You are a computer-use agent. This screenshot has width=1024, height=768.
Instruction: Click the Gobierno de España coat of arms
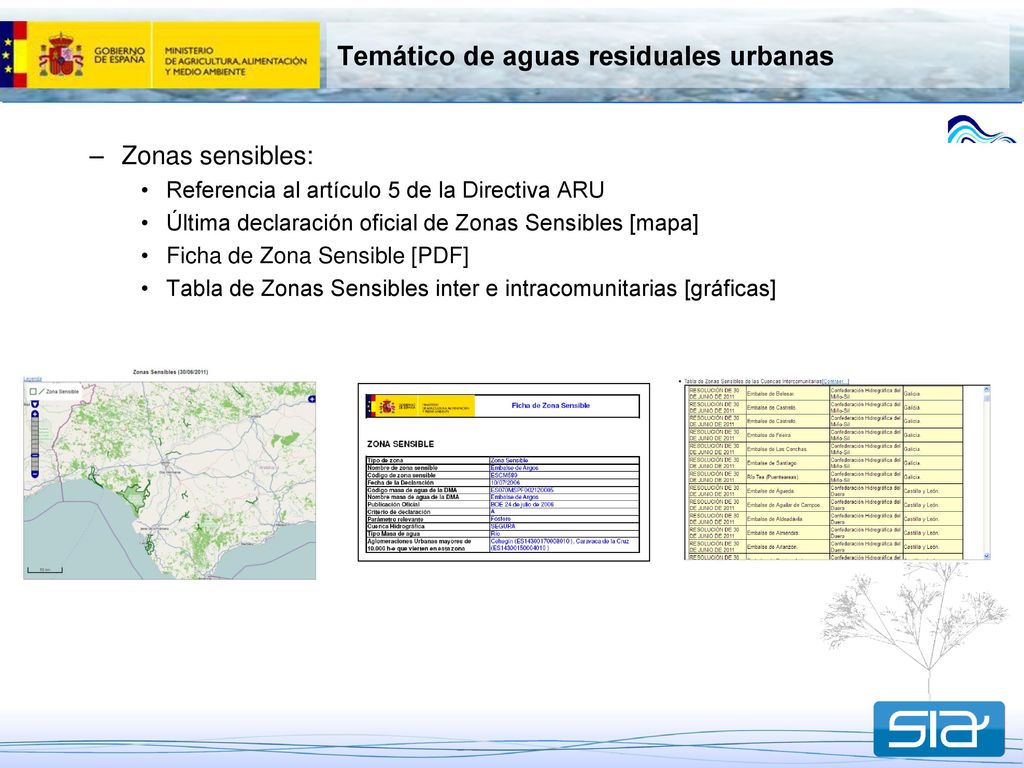pyautogui.click(x=61, y=55)
